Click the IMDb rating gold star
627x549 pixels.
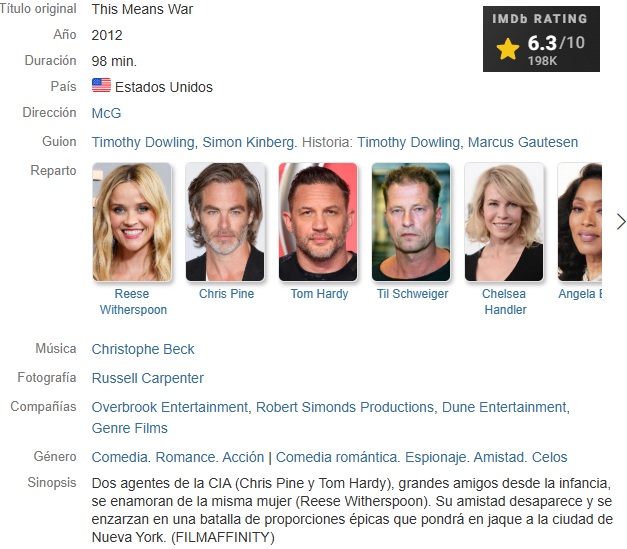pyautogui.click(x=507, y=49)
